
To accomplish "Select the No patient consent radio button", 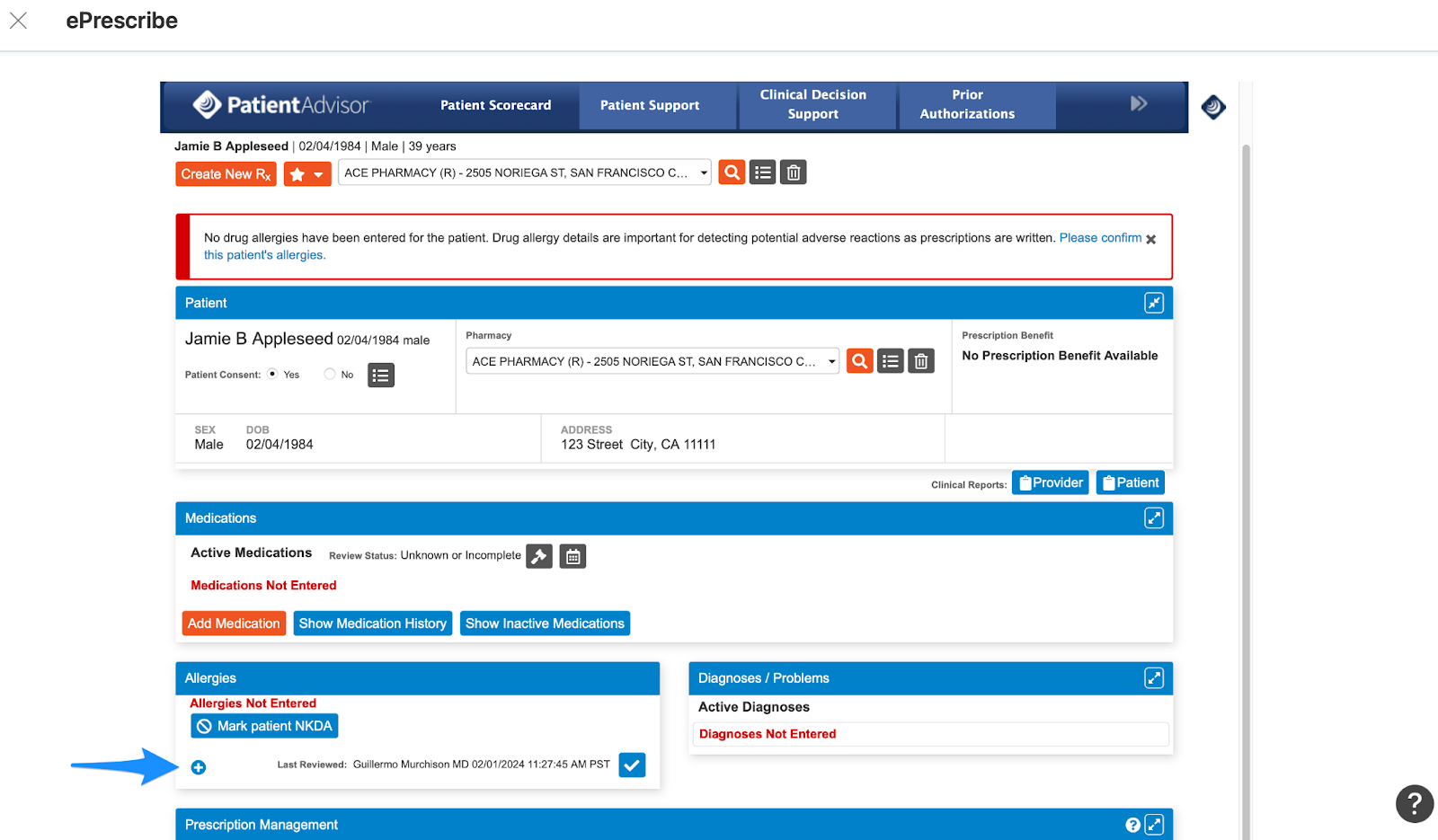I will [x=329, y=374].
